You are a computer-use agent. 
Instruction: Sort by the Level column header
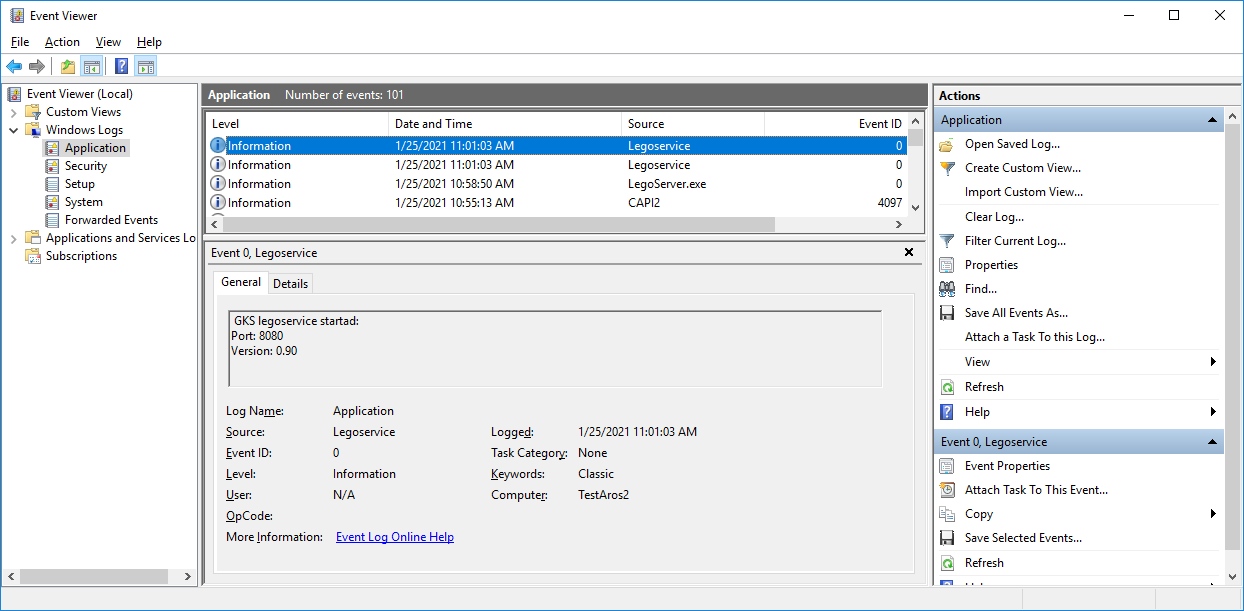(297, 124)
